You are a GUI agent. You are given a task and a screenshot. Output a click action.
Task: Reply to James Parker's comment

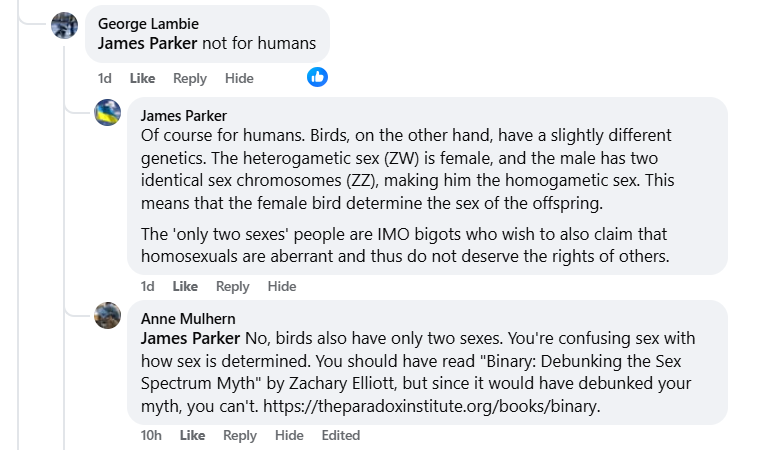click(233, 286)
